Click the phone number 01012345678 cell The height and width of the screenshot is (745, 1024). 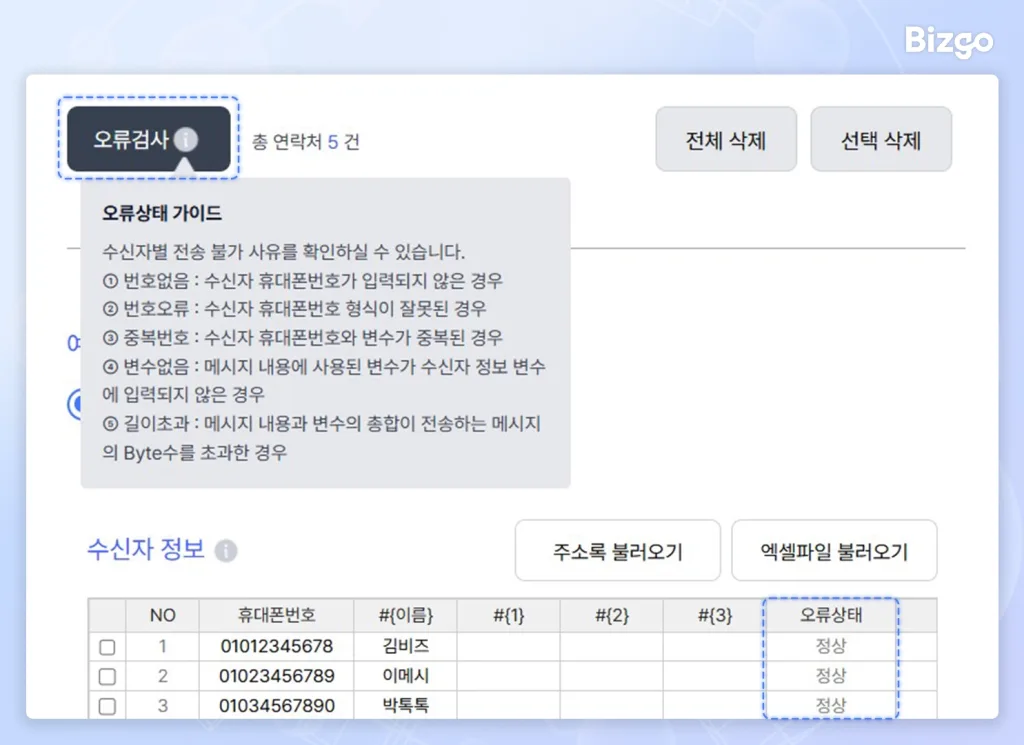click(276, 646)
